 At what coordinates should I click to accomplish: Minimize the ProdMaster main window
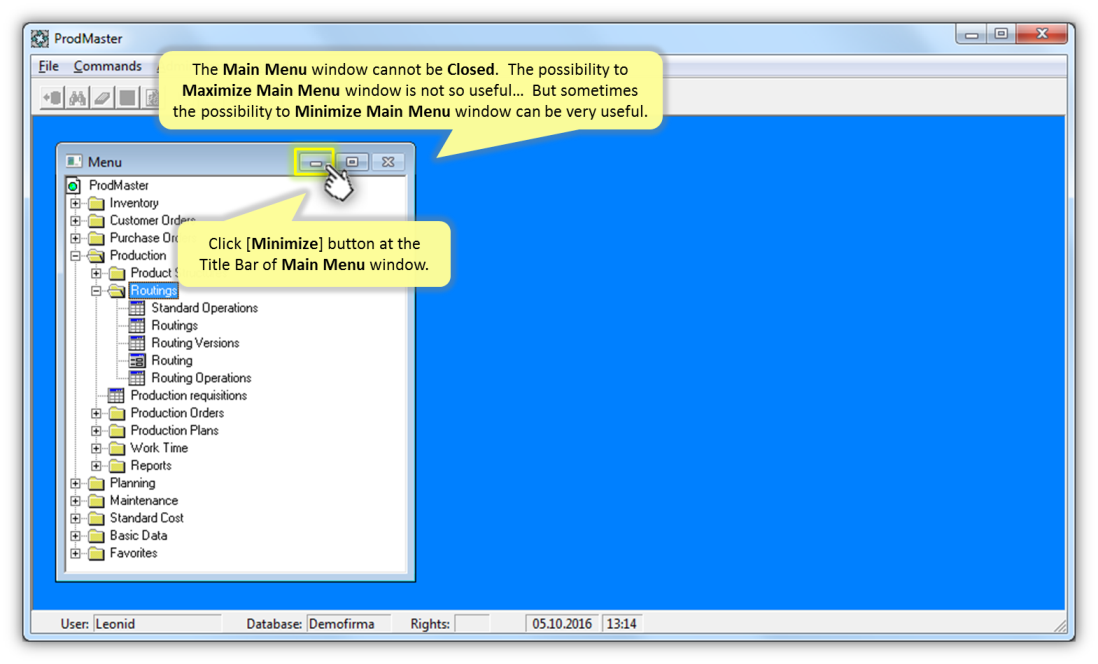click(971, 34)
